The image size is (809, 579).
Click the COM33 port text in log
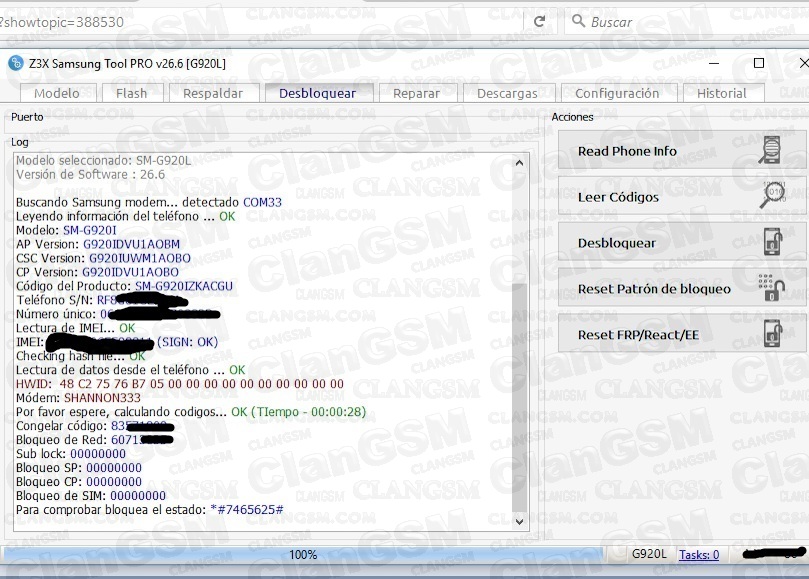click(x=262, y=202)
